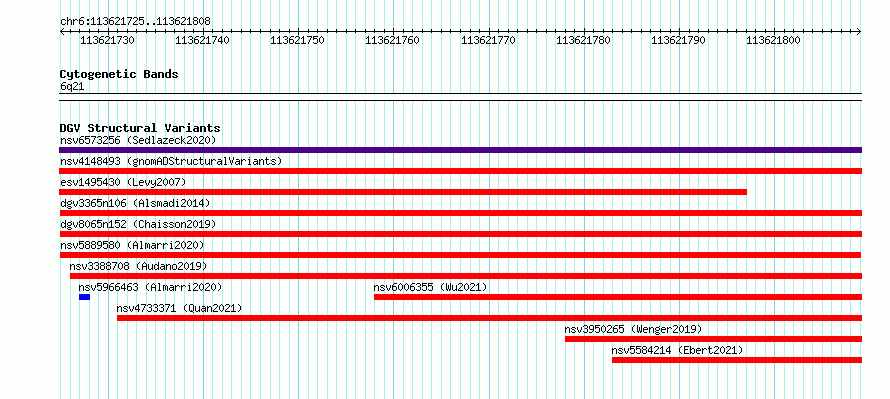The width and height of the screenshot is (890, 399).
Task: Click the red nsv3950265 variant bar
Action: point(713,339)
